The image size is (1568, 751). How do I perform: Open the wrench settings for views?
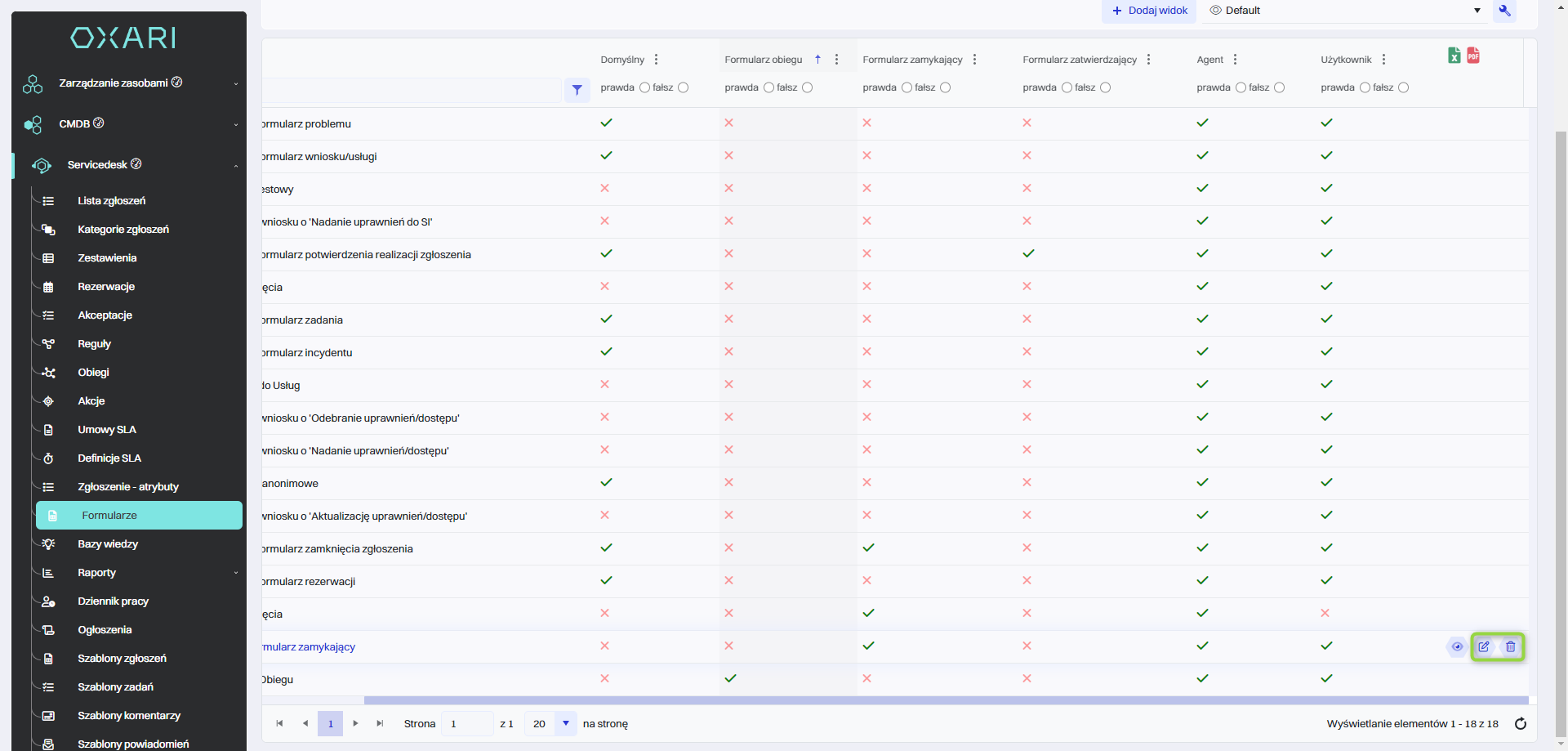click(x=1504, y=11)
